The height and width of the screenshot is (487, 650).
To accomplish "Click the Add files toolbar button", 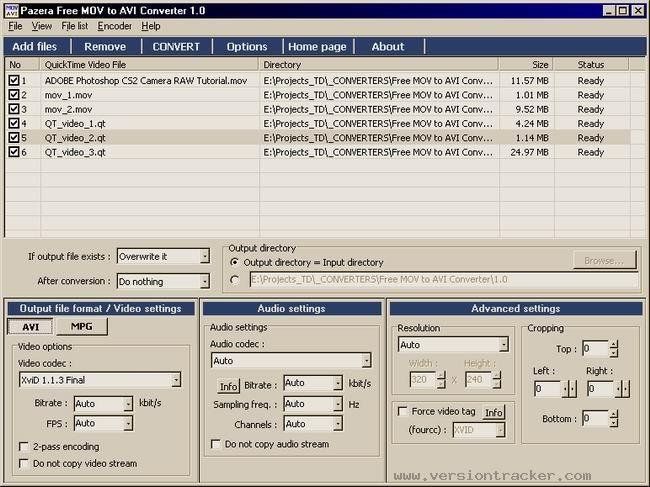I will 34,46.
